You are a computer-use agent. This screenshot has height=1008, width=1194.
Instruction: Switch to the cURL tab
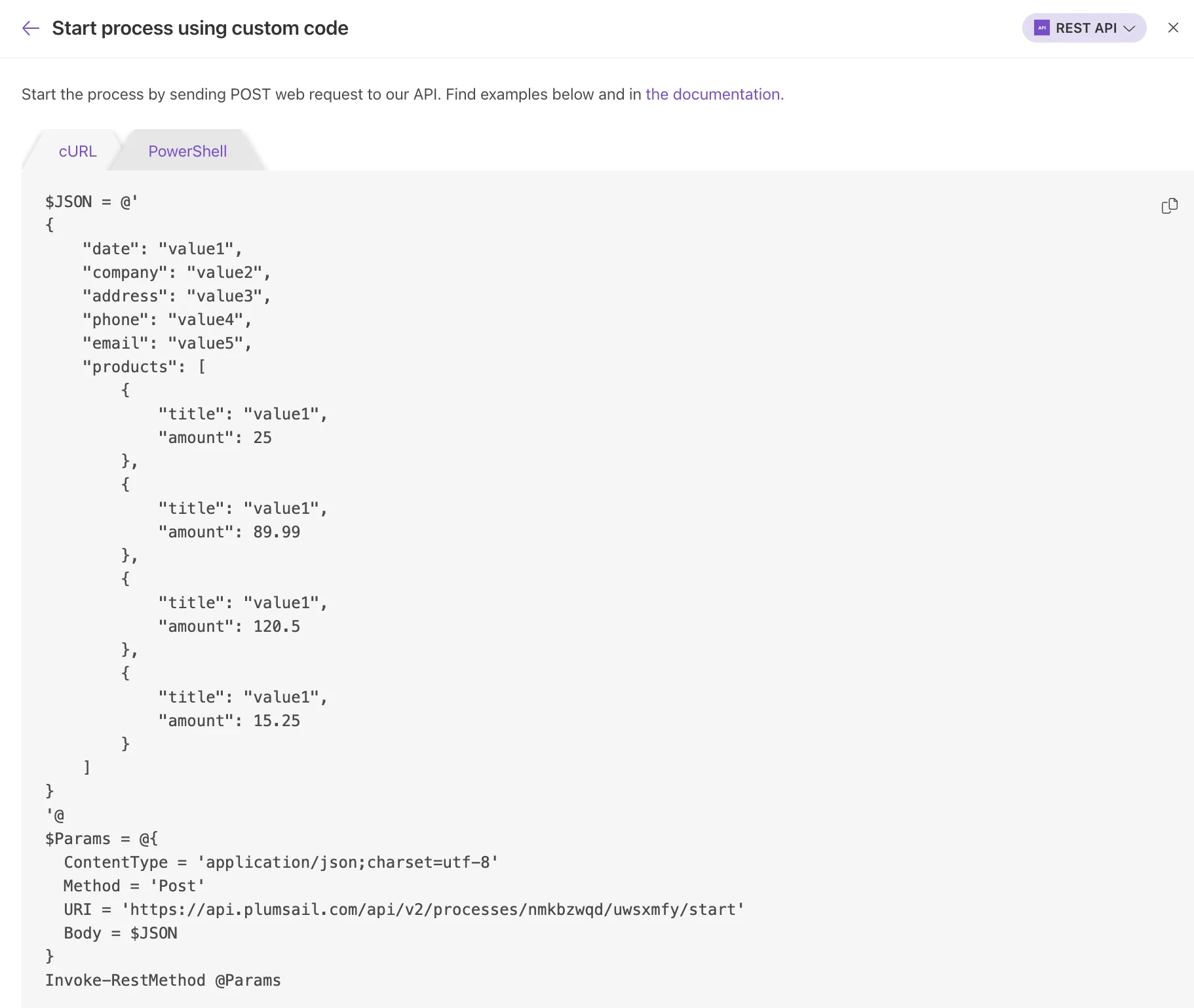77,151
